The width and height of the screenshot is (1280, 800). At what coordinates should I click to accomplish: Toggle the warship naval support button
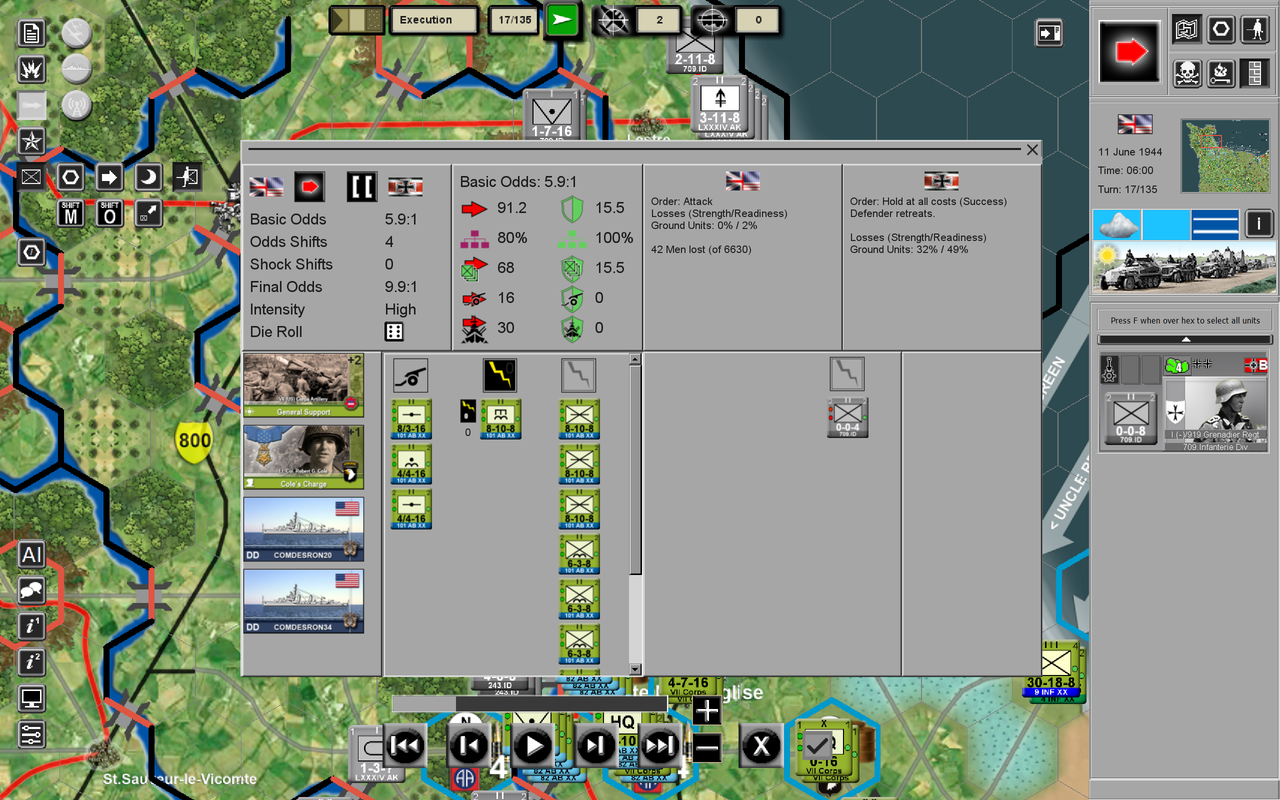[77, 69]
